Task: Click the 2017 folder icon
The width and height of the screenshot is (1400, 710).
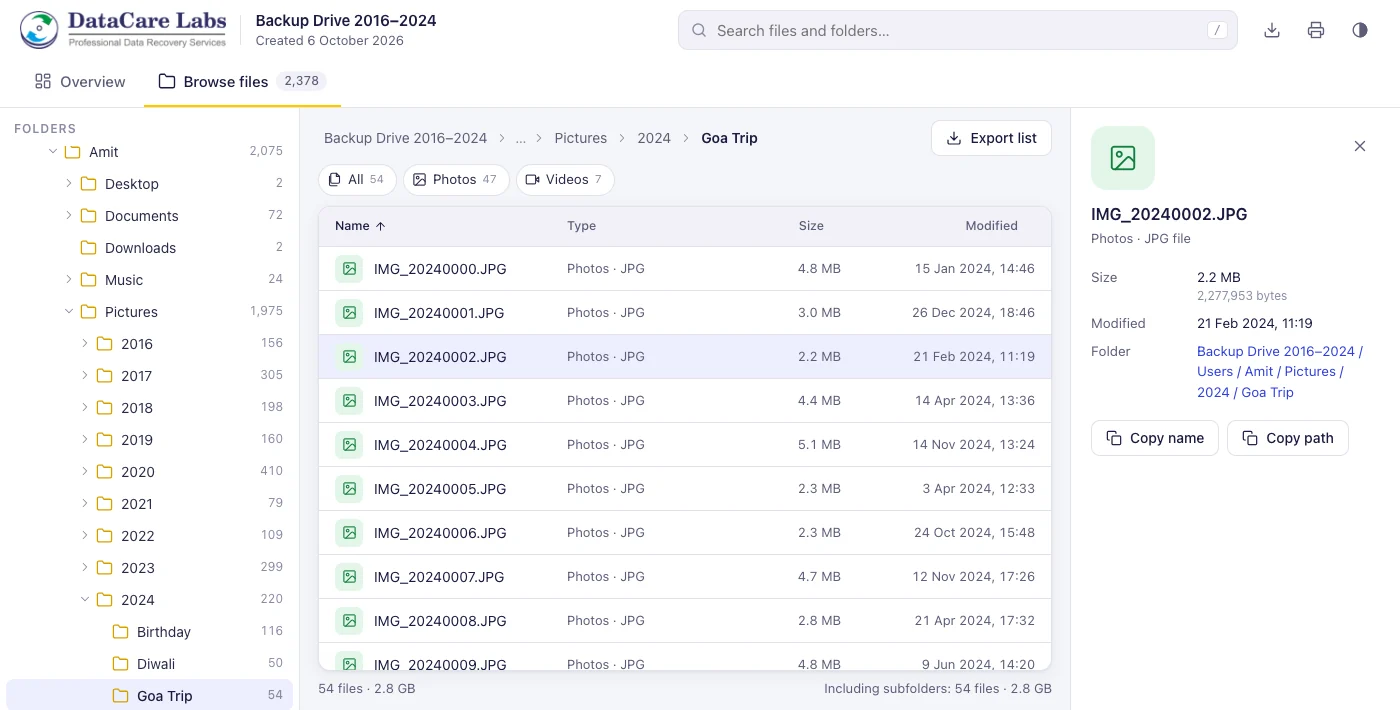Action: pos(104,376)
